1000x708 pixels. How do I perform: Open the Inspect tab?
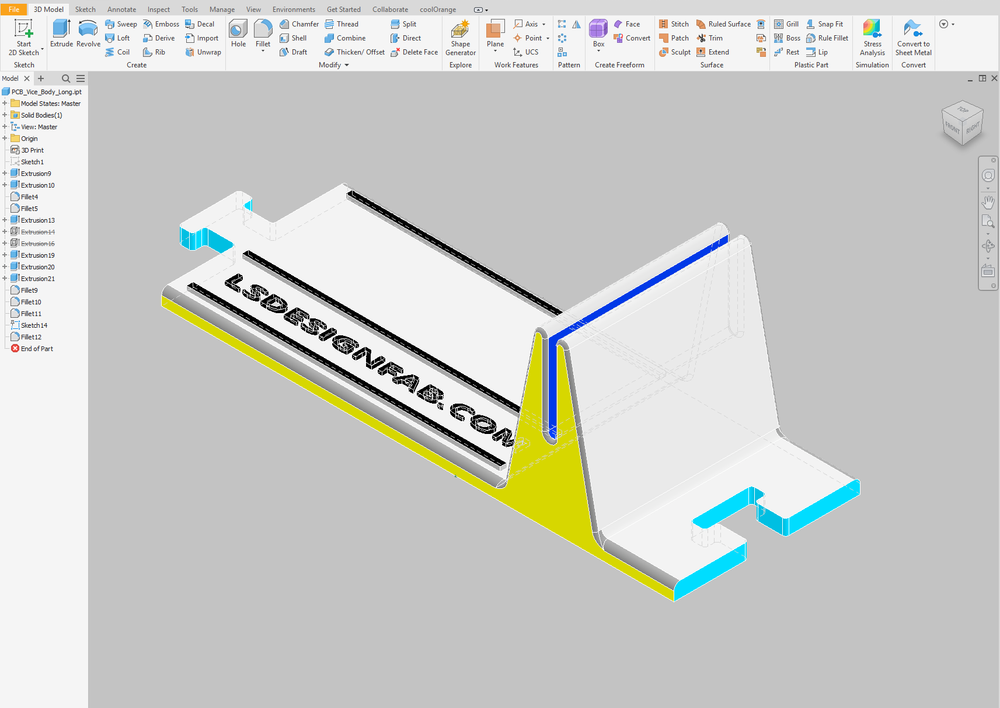[158, 10]
